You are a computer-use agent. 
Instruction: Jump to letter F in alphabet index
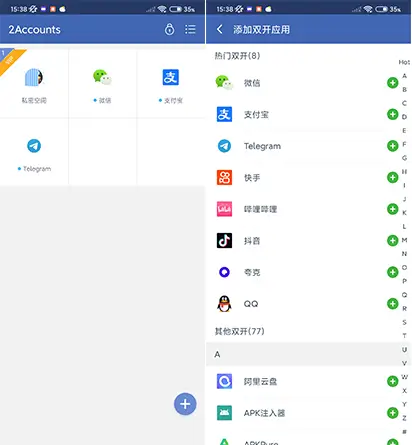pos(404,144)
